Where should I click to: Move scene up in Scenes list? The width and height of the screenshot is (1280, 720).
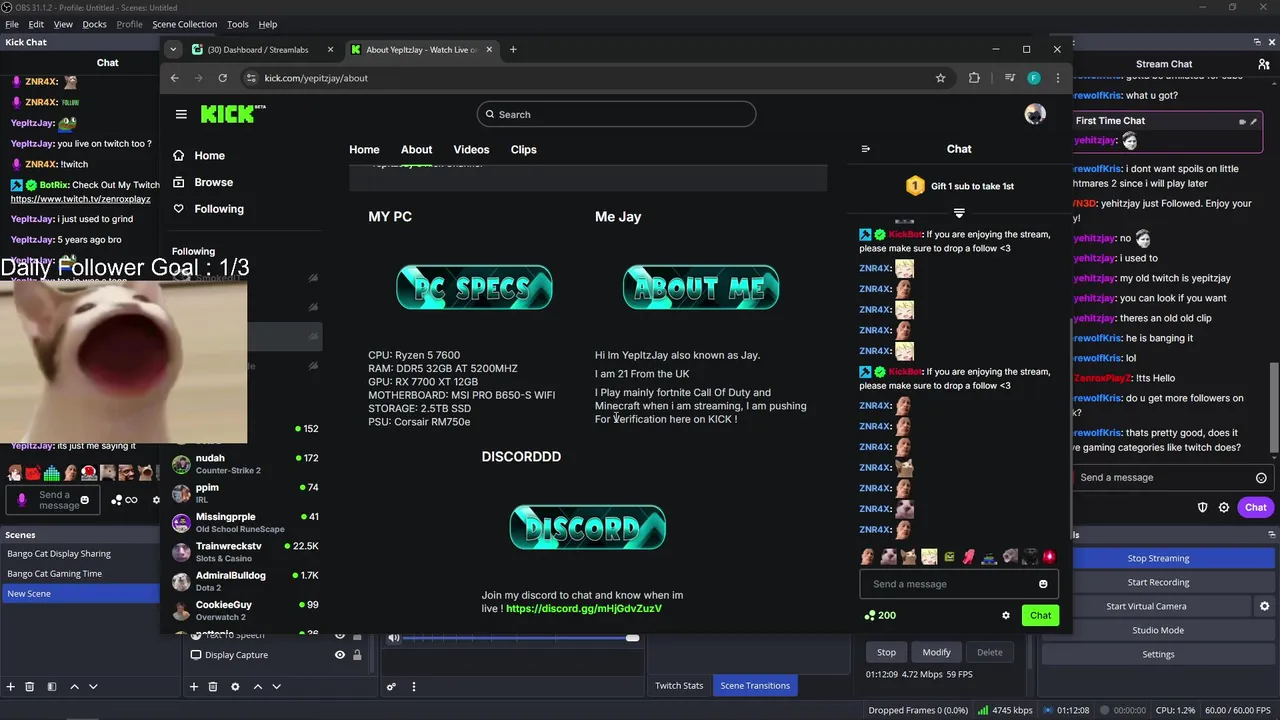[74, 687]
